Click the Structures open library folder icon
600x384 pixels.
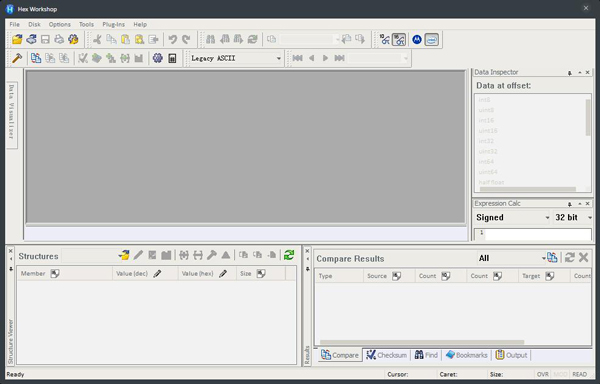pos(124,255)
